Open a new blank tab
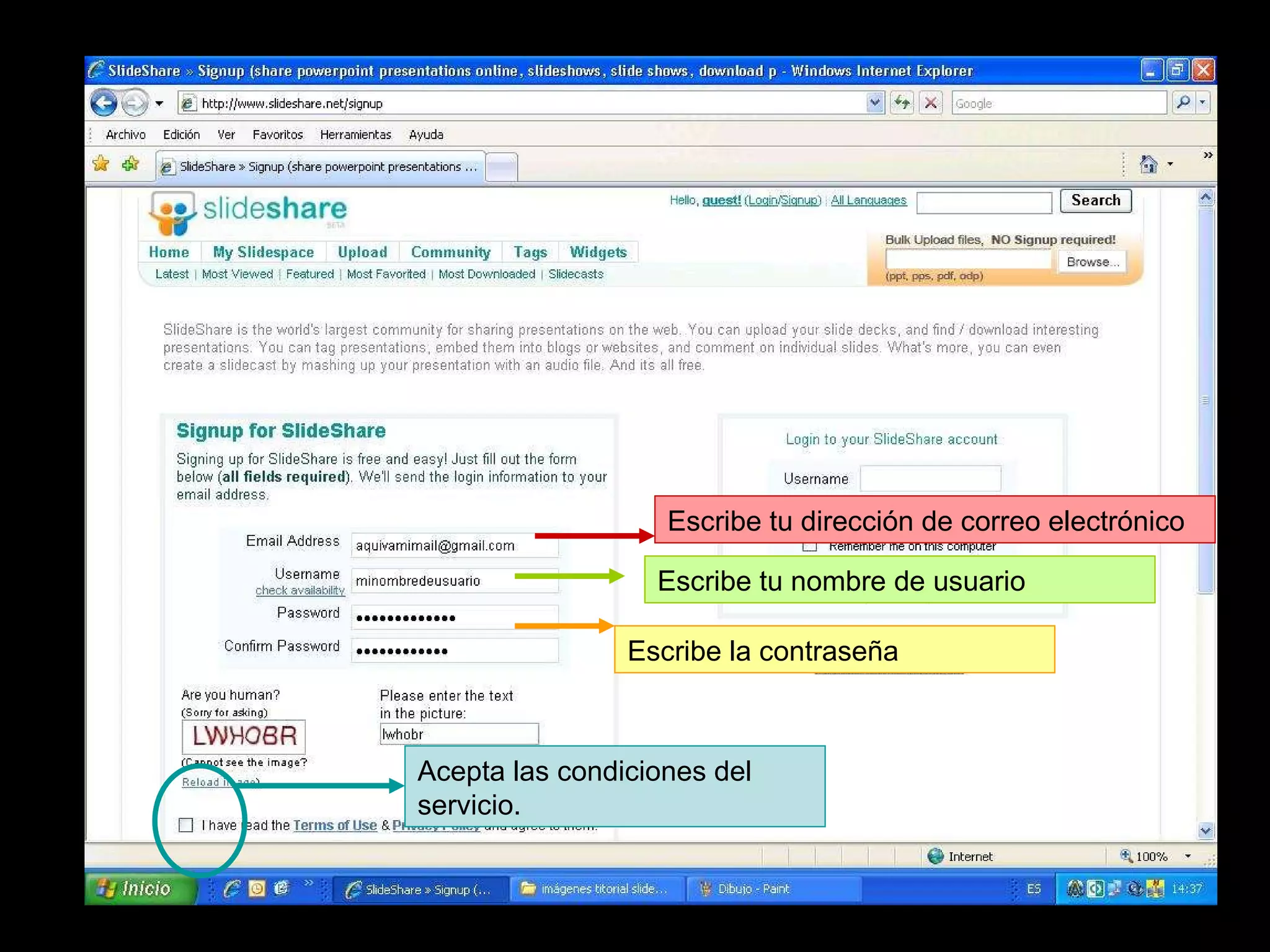This screenshot has height=952, width=1270. click(x=502, y=168)
